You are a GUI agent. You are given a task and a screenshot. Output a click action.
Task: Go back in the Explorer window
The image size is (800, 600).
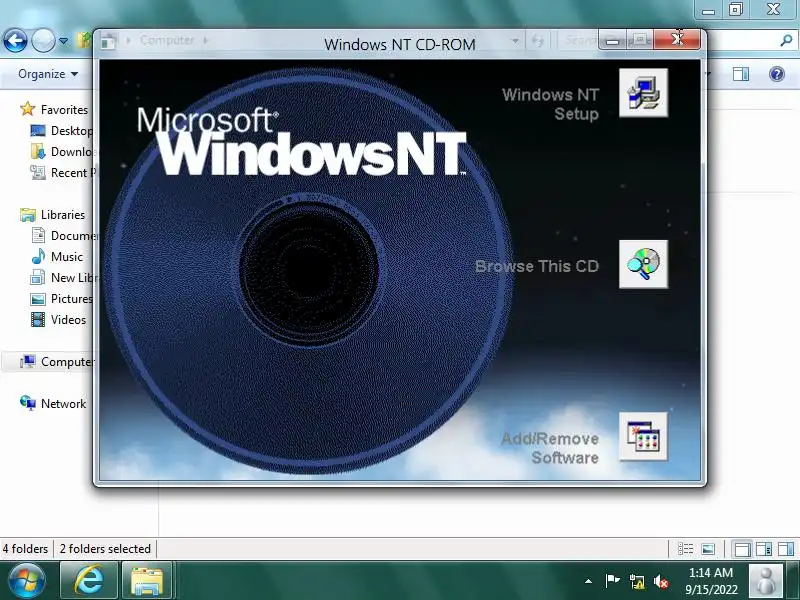pyautogui.click(x=15, y=40)
